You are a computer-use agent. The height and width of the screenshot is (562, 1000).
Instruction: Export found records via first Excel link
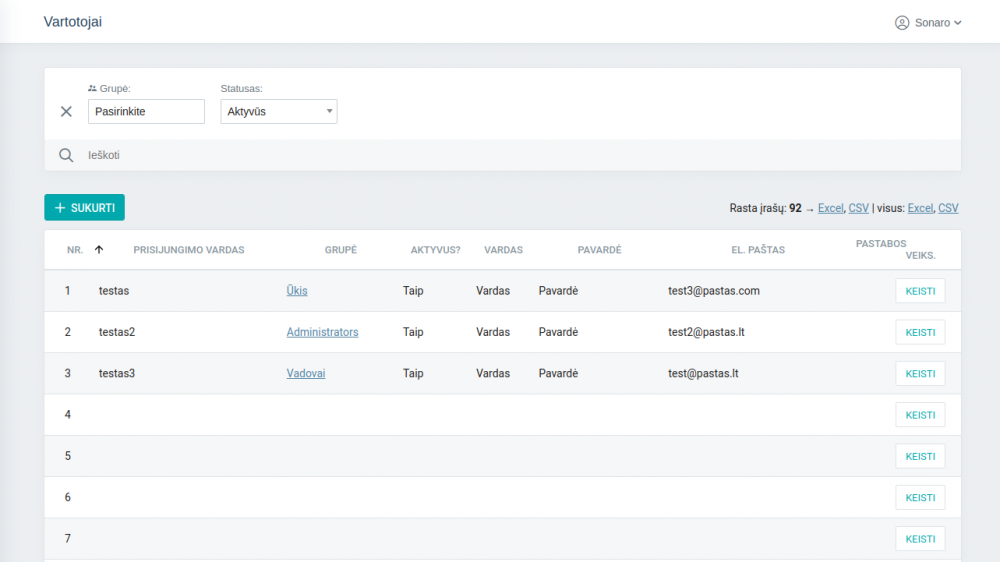coord(830,208)
